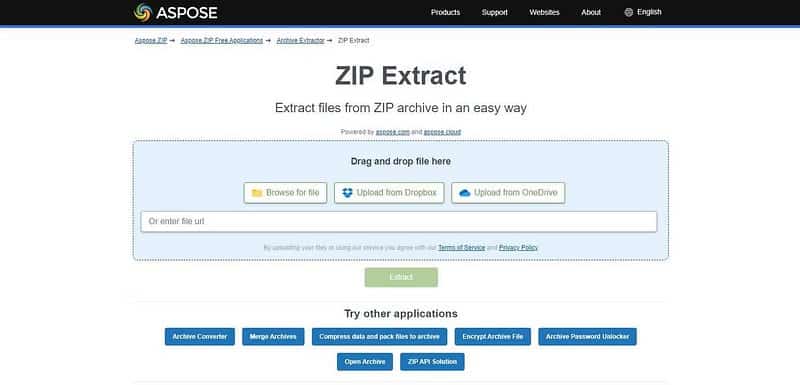Viewport: 800px width, 385px height.
Task: Click the file URL input field
Action: 399,222
